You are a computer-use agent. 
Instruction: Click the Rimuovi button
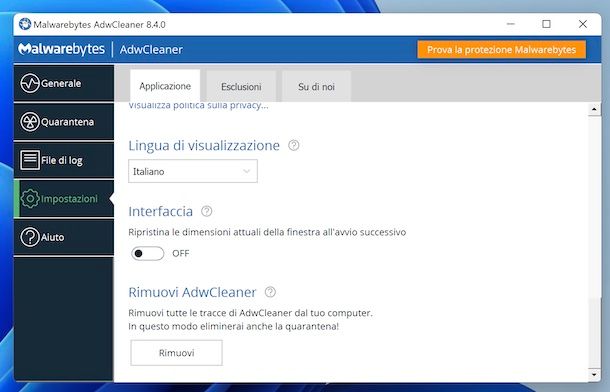[x=177, y=353]
